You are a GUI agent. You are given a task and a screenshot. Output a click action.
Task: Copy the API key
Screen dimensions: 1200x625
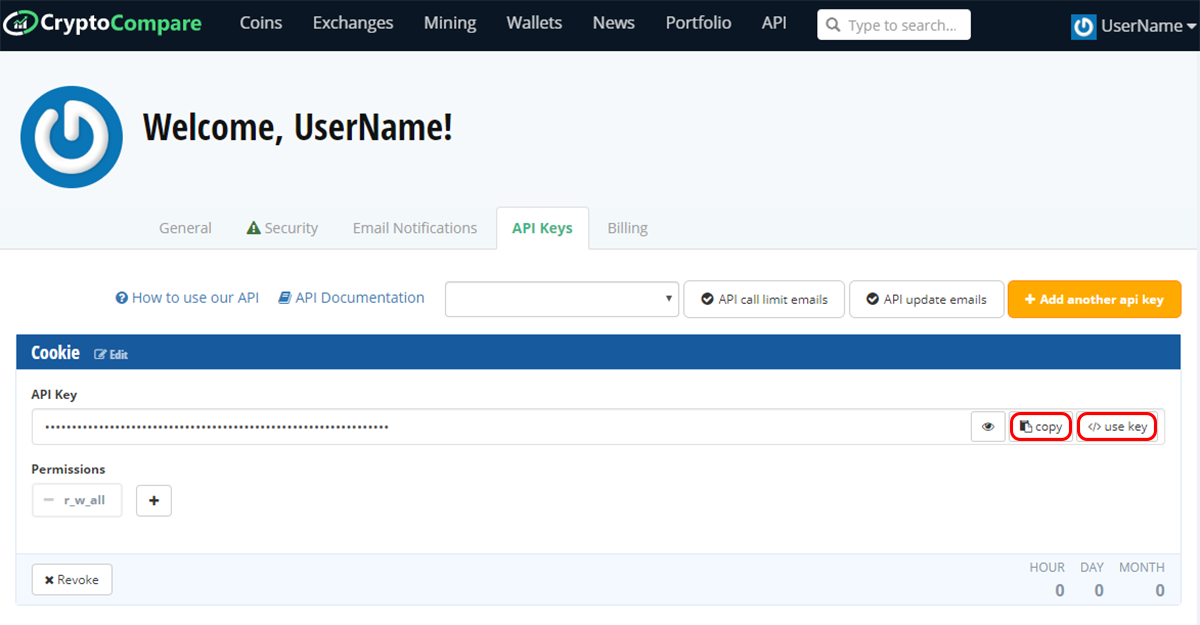(x=1041, y=427)
